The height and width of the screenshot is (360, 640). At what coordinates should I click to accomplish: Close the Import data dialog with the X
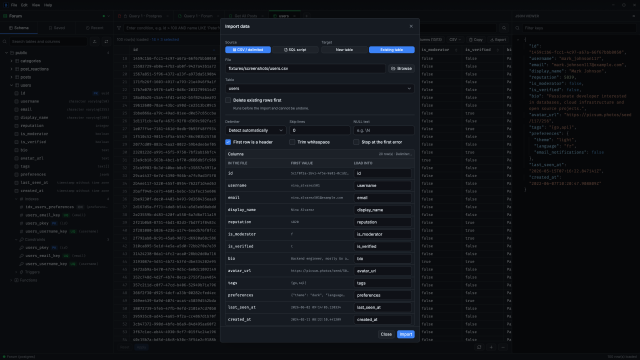411,26
